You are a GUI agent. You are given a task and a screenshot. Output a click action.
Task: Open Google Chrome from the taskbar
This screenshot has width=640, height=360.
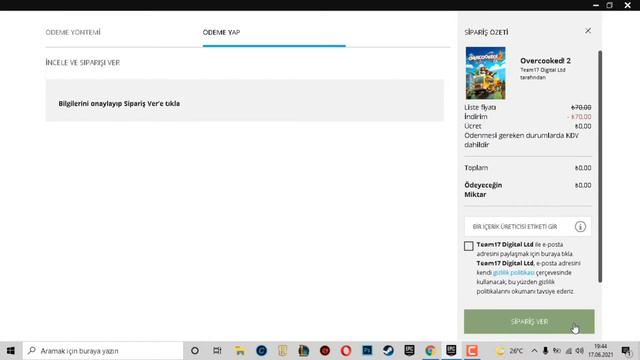pos(430,351)
